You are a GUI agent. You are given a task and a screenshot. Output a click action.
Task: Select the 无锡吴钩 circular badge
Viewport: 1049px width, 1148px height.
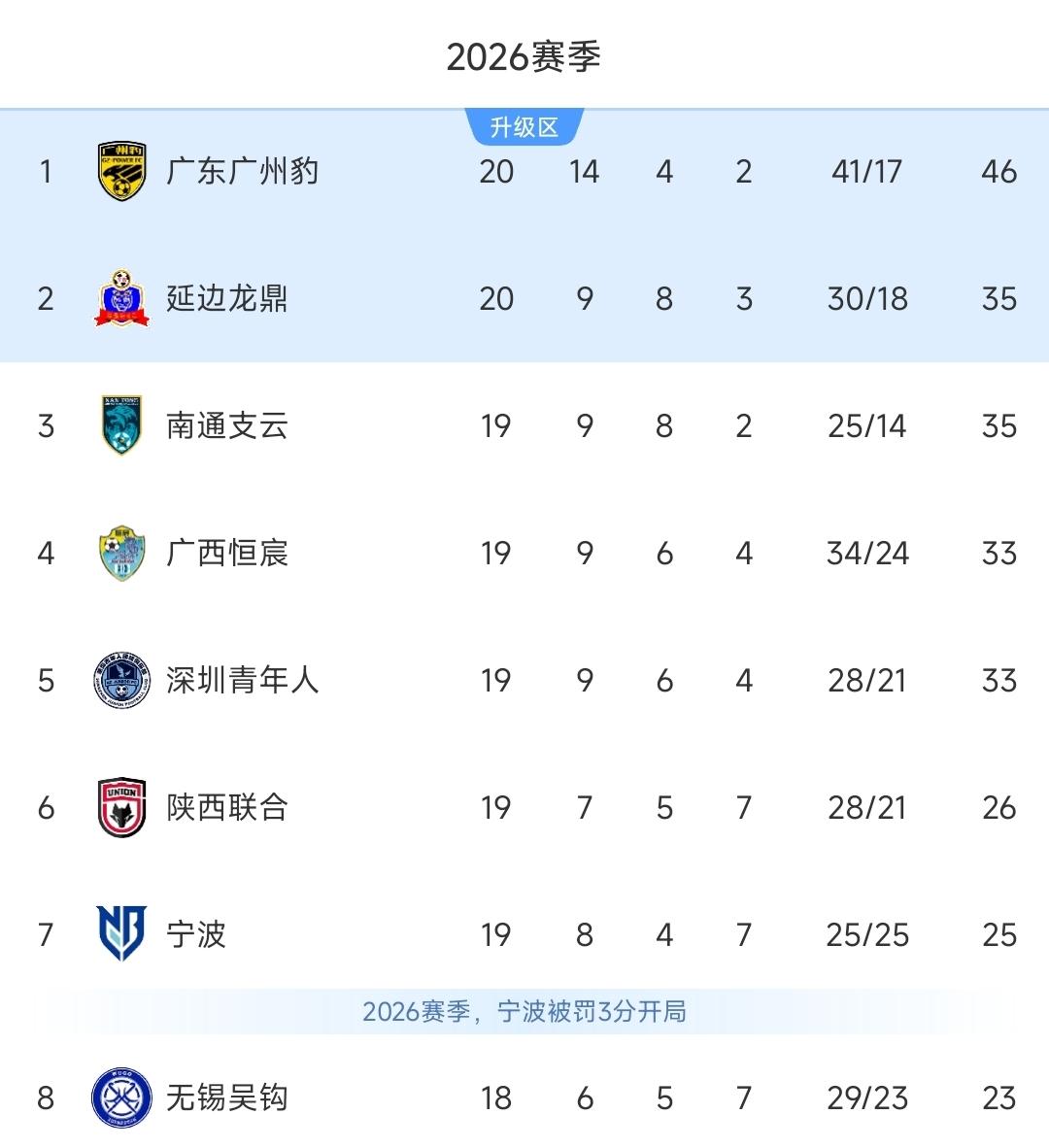click(x=121, y=1097)
